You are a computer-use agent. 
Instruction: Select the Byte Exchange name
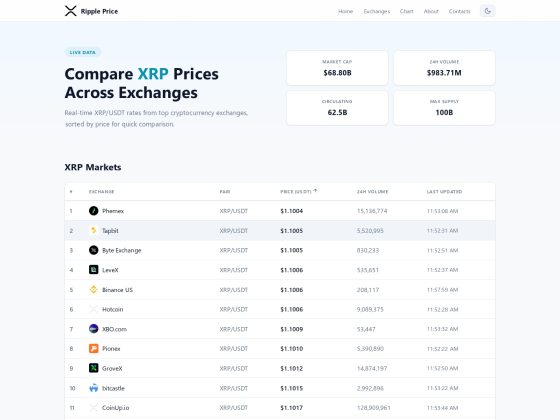click(x=121, y=250)
